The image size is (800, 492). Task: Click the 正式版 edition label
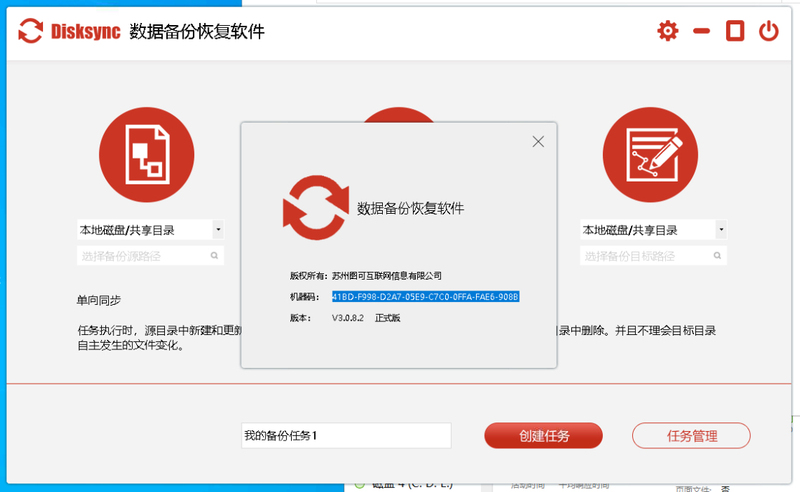pos(388,318)
